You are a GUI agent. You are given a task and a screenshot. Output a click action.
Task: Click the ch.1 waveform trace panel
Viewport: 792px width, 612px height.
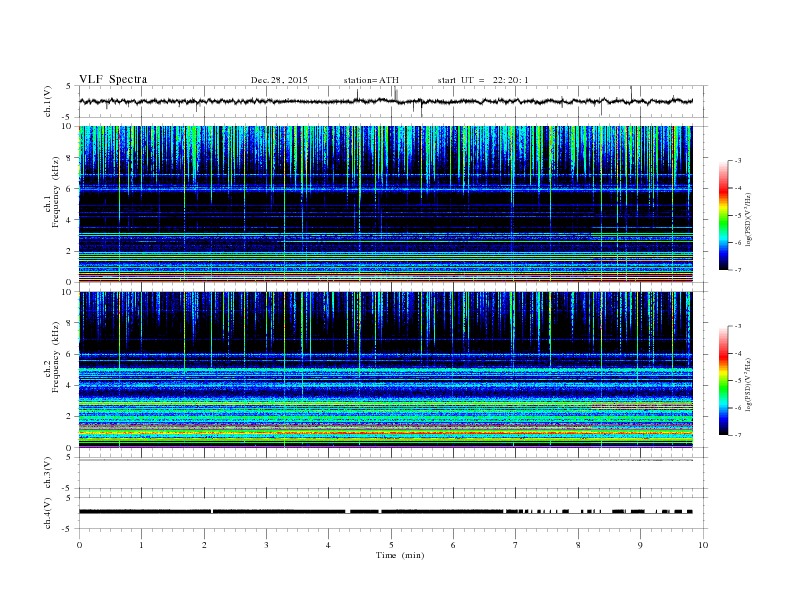[x=392, y=101]
